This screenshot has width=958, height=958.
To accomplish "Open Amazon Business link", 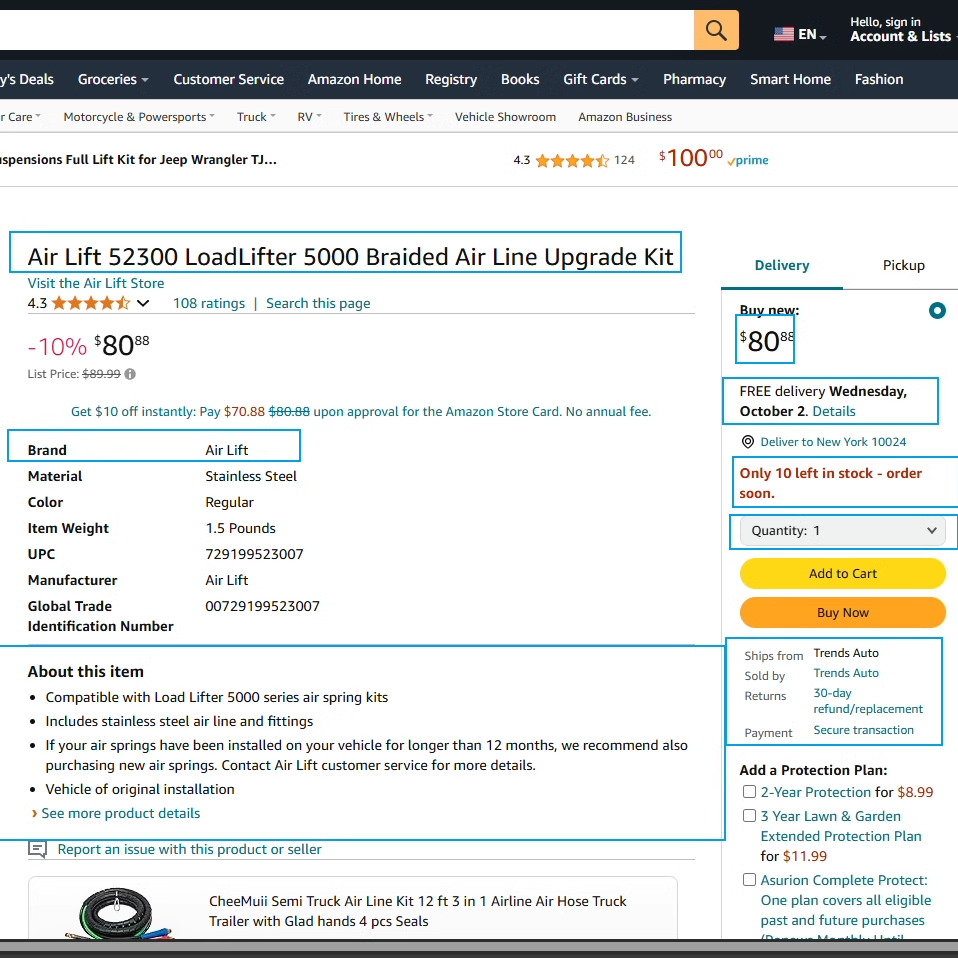I will click(625, 117).
